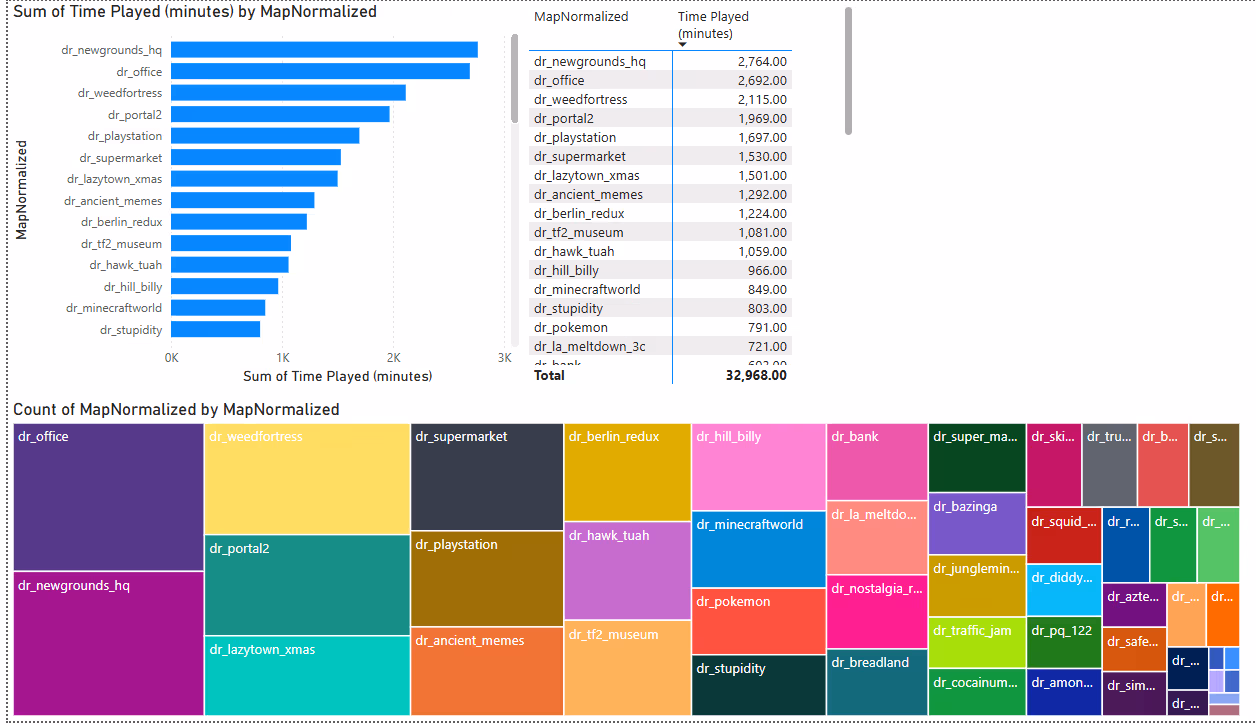Viewport: 1256px width, 725px height.
Task: Click the gold dr_berlin_redux treemap tile
Action: pos(628,472)
